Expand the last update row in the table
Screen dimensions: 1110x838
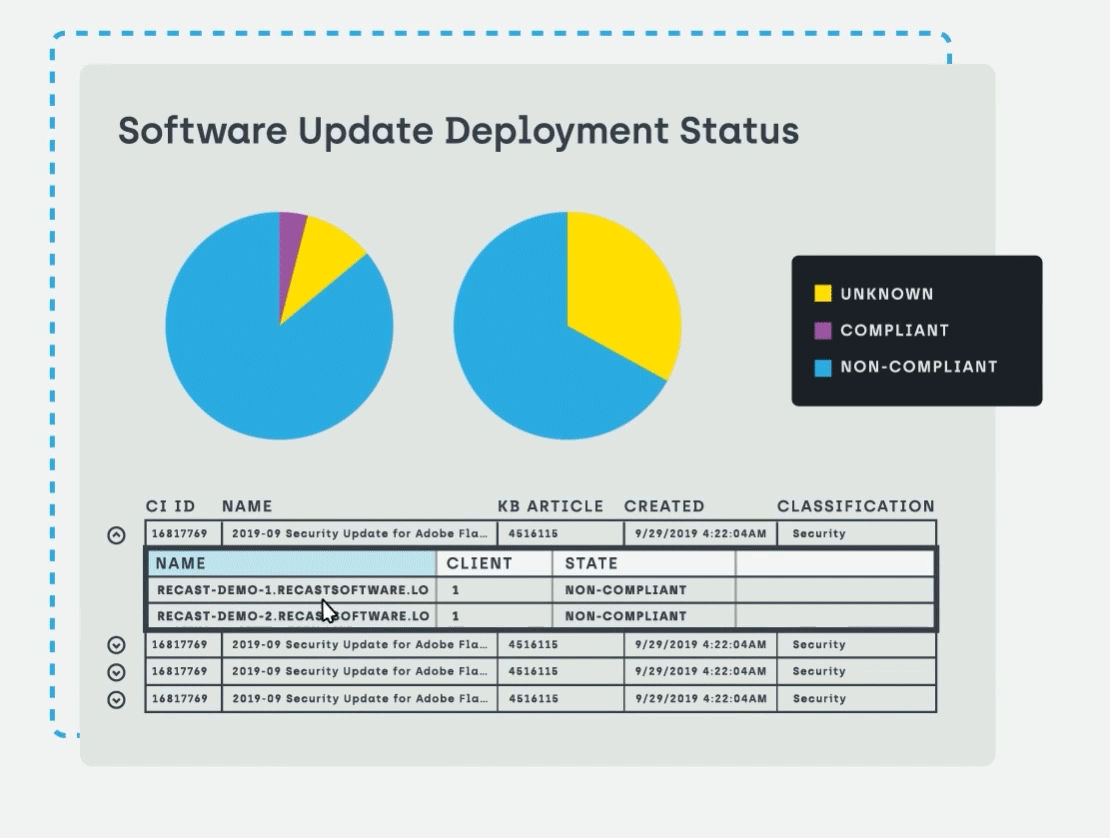[116, 699]
